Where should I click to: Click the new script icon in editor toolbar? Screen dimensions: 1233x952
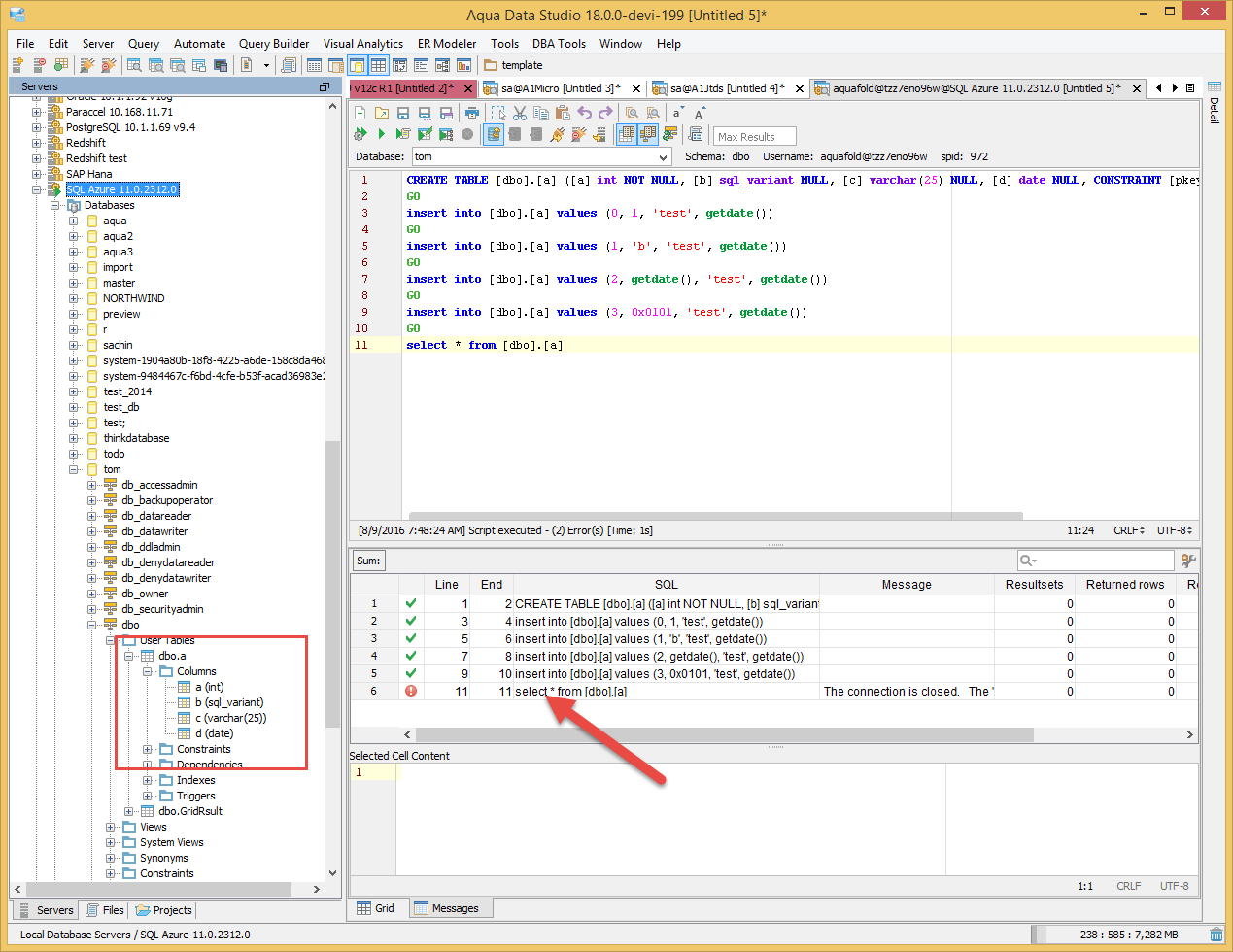360,113
